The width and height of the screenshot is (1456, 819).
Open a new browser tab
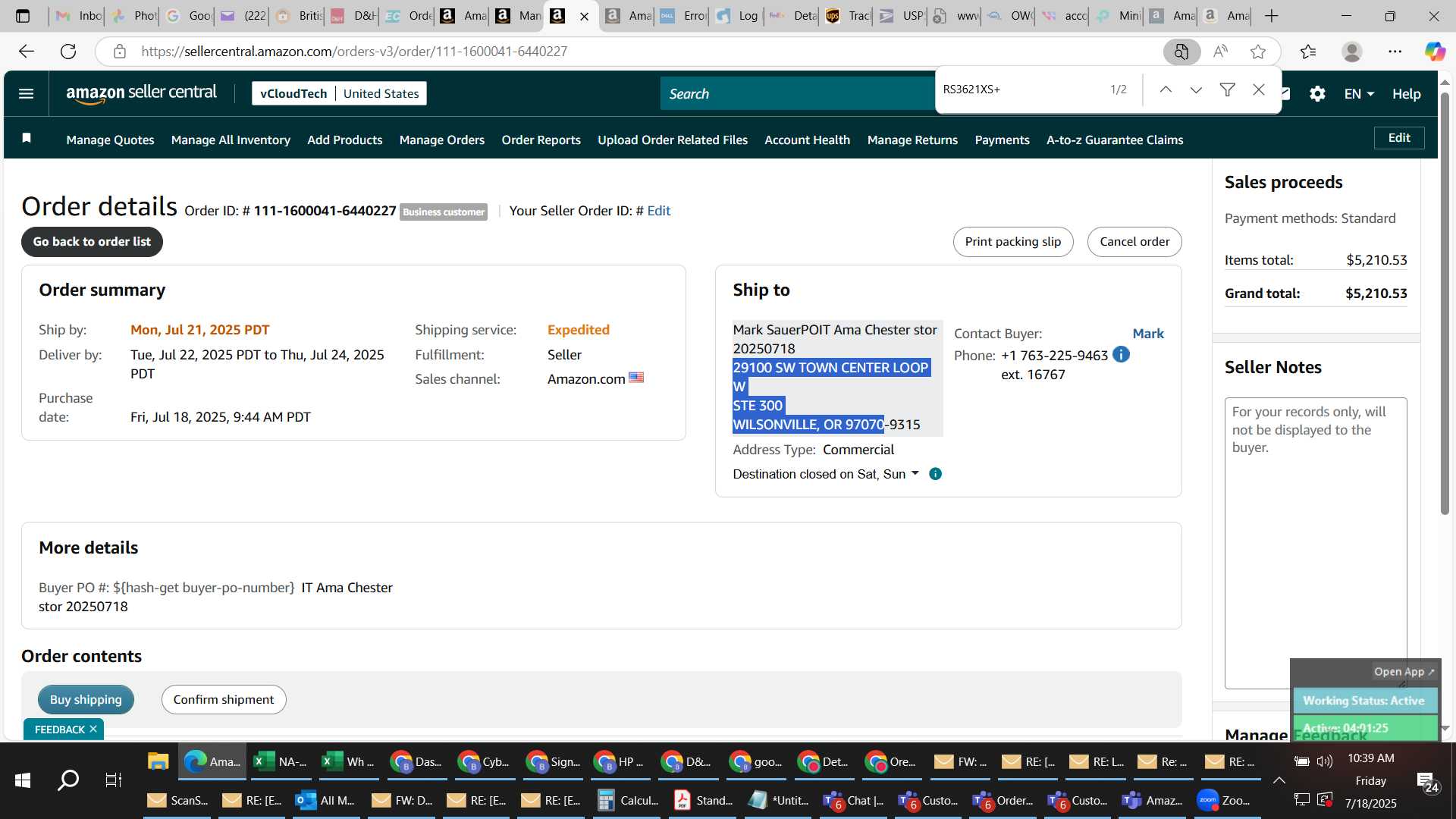point(1272,16)
